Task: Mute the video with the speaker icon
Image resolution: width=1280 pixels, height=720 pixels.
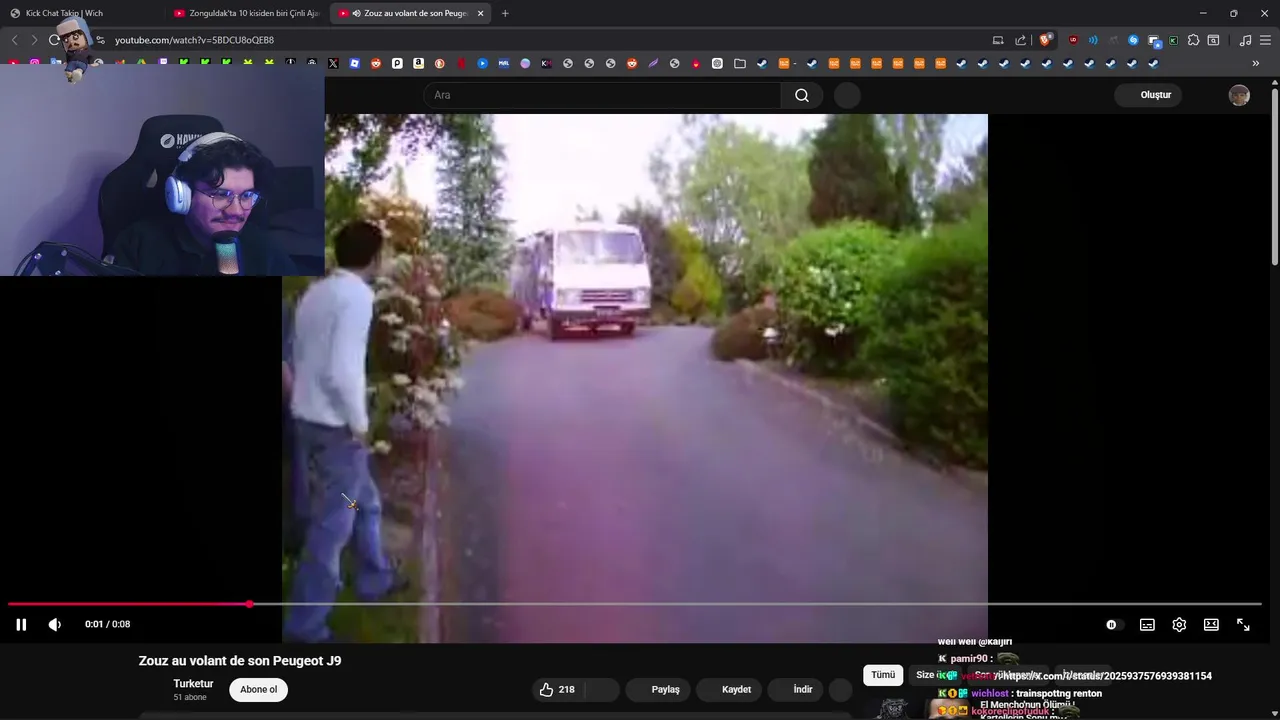Action: pos(54,624)
